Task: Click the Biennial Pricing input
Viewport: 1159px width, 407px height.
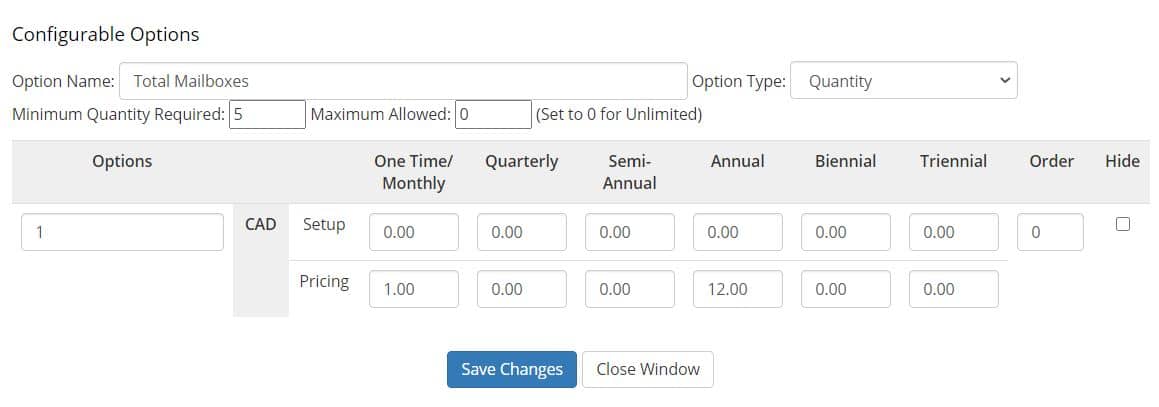Action: tap(846, 289)
